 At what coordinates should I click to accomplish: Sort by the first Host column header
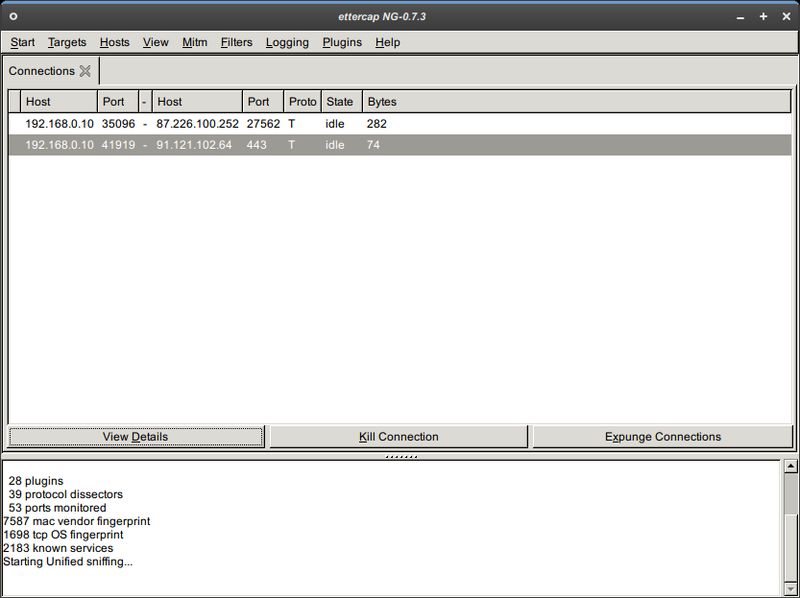tap(59, 102)
